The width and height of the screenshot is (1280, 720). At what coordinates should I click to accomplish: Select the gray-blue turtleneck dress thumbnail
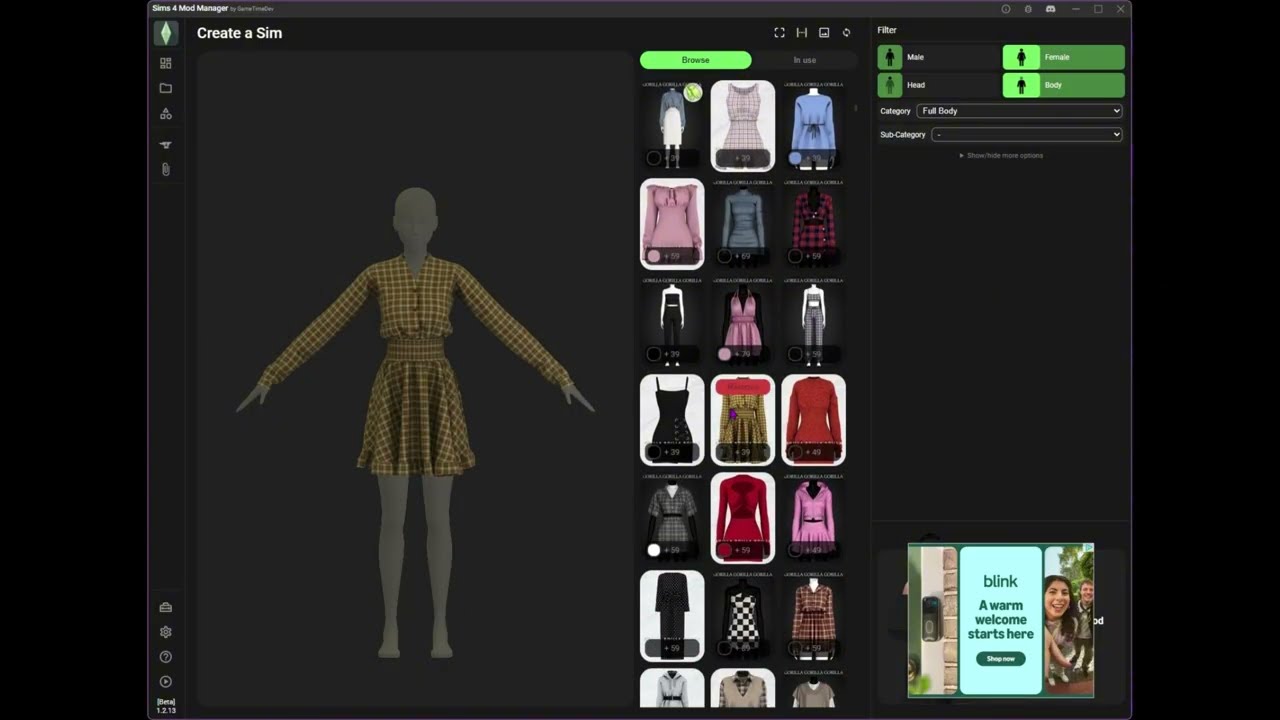tap(743, 224)
